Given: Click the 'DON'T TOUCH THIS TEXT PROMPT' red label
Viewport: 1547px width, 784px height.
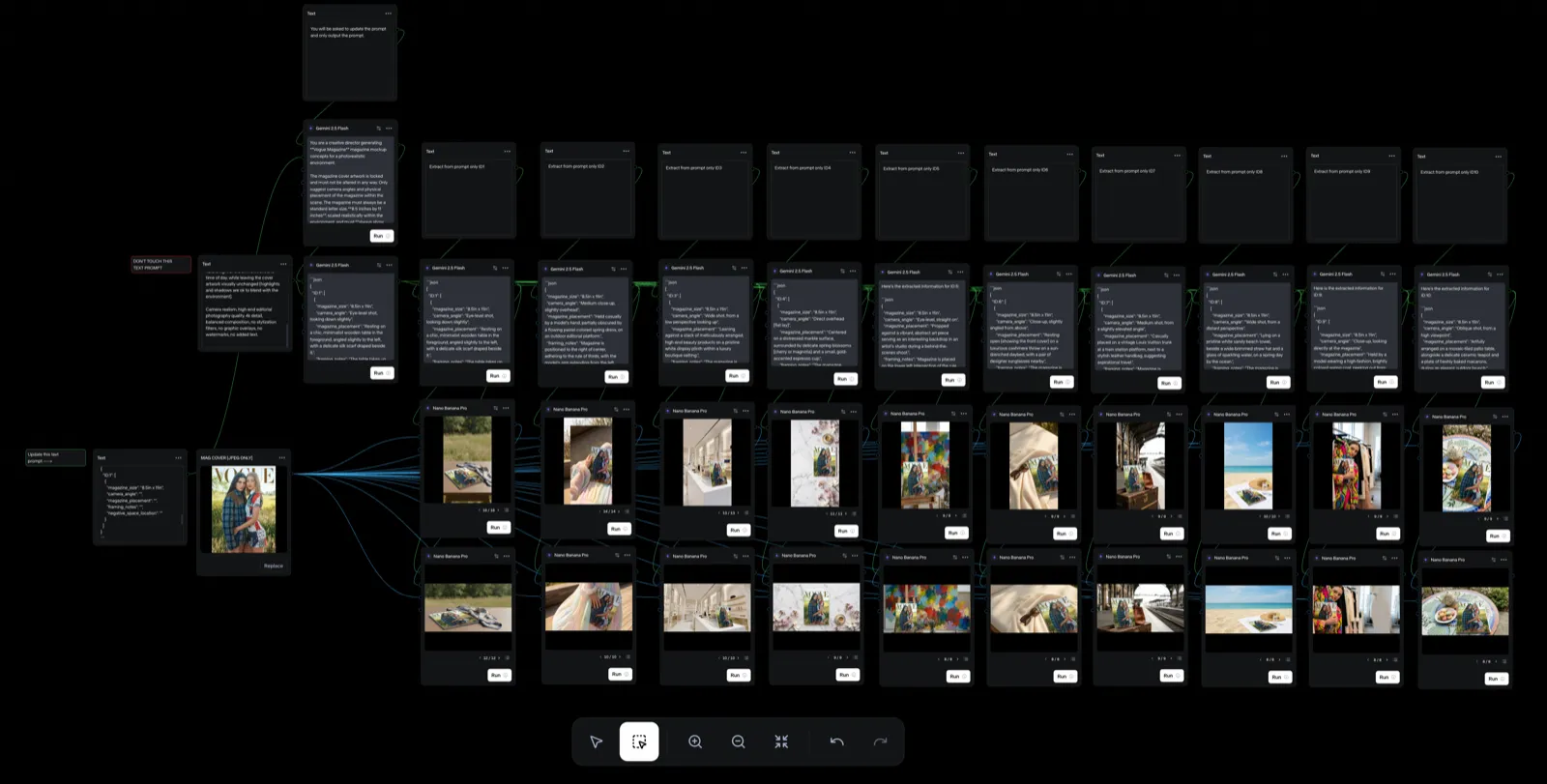Looking at the screenshot, I should (x=161, y=264).
